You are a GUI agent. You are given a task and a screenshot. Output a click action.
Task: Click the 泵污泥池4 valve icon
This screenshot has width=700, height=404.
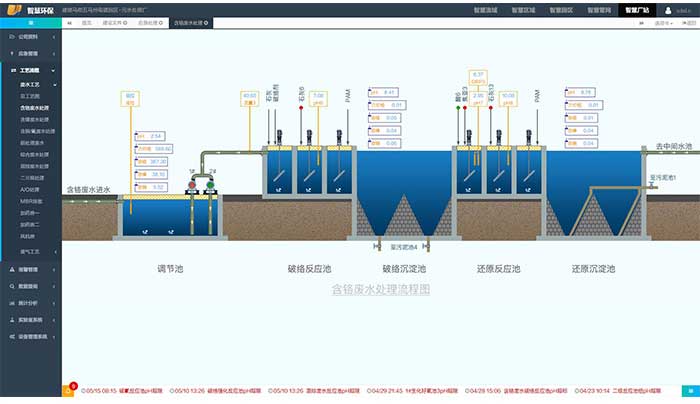(x=376, y=245)
